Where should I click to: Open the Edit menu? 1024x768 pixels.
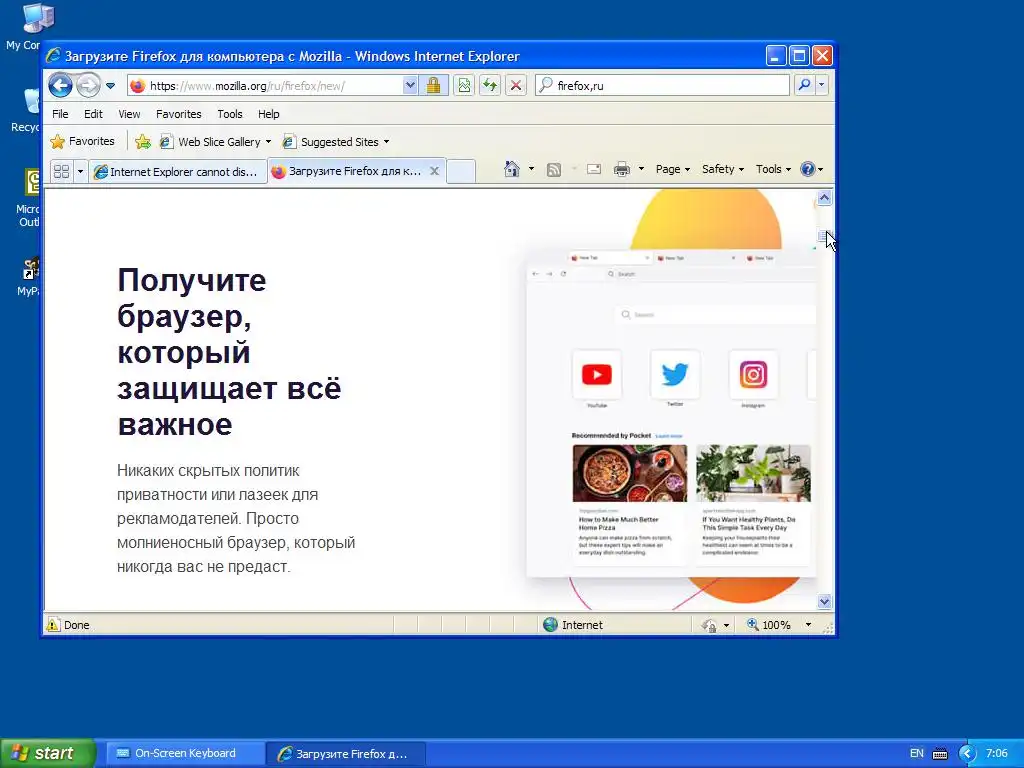(93, 114)
